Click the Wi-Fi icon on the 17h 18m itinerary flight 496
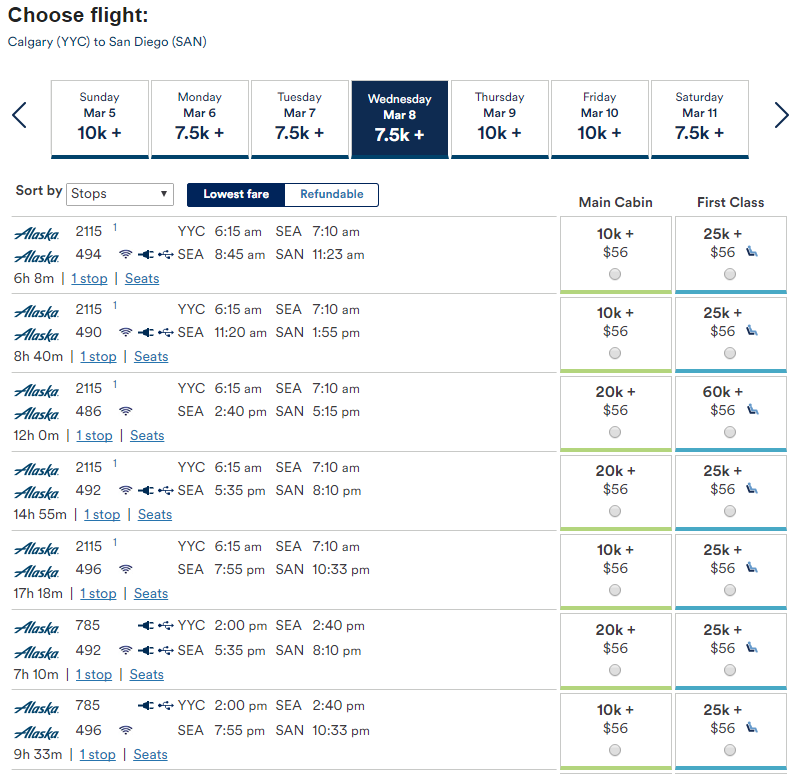The height and width of the screenshot is (774, 801). [126, 569]
